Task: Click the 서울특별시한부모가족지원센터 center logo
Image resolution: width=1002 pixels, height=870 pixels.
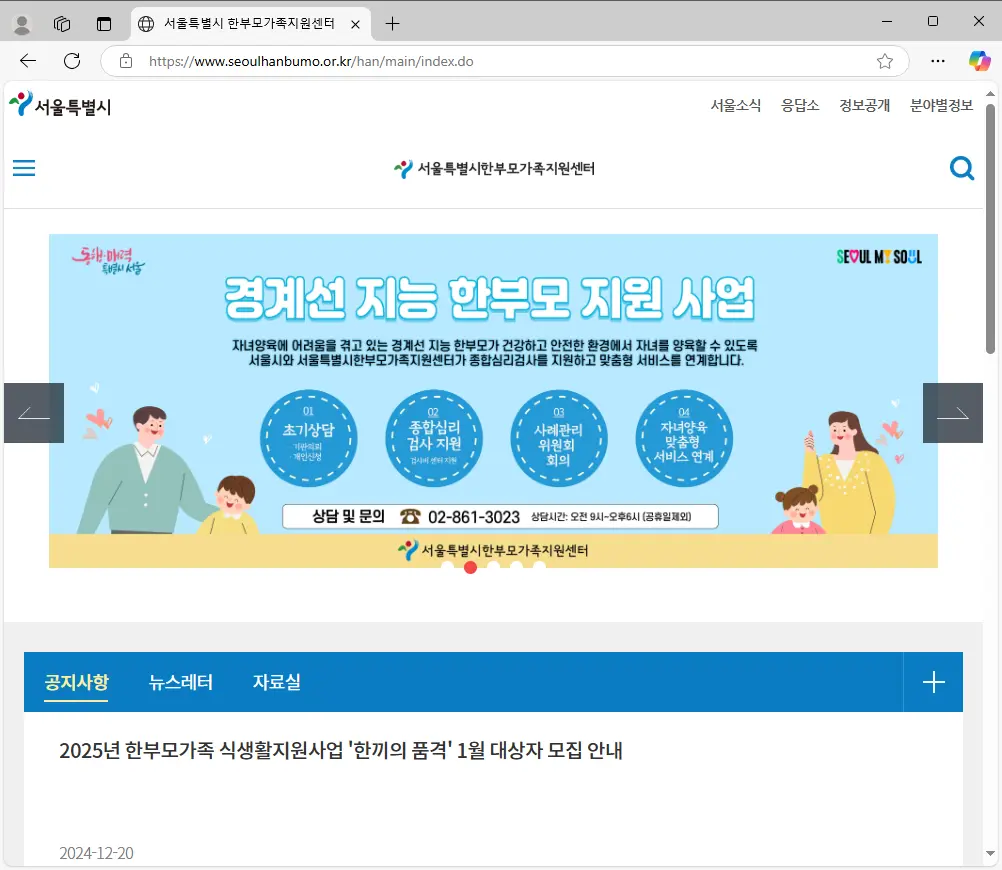Action: pos(493,168)
